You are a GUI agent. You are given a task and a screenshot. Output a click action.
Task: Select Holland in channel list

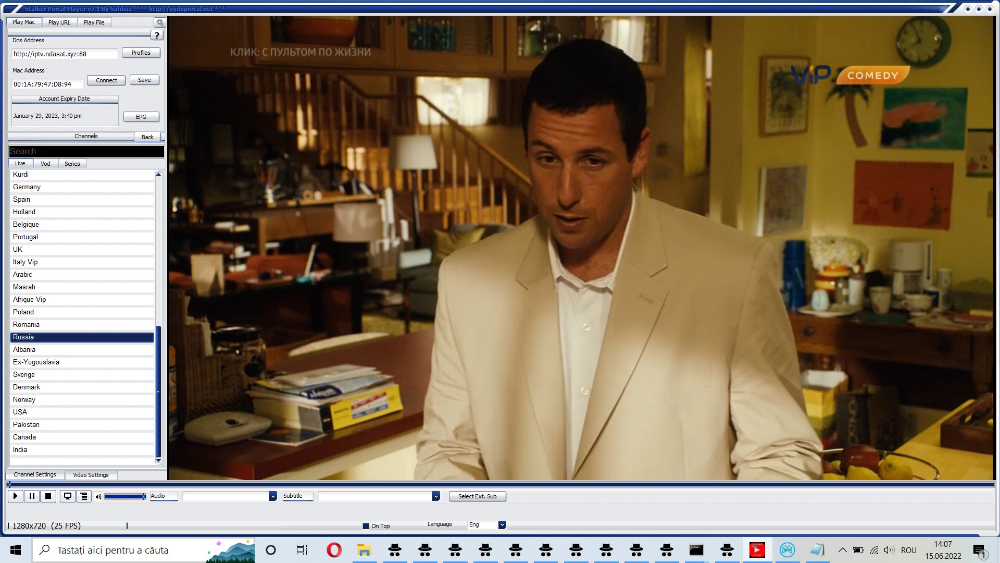tap(82, 212)
